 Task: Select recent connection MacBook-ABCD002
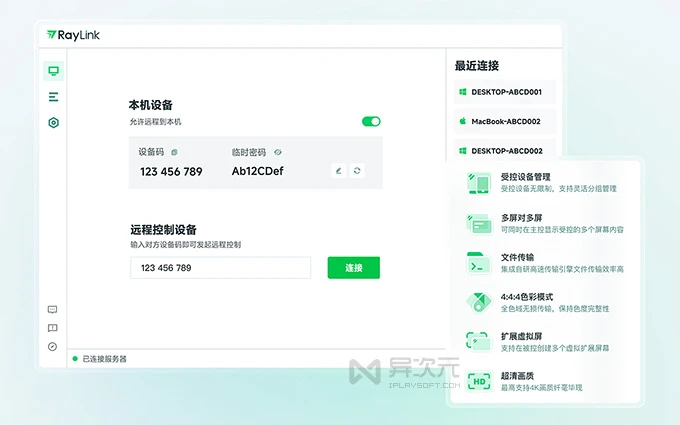click(505, 121)
